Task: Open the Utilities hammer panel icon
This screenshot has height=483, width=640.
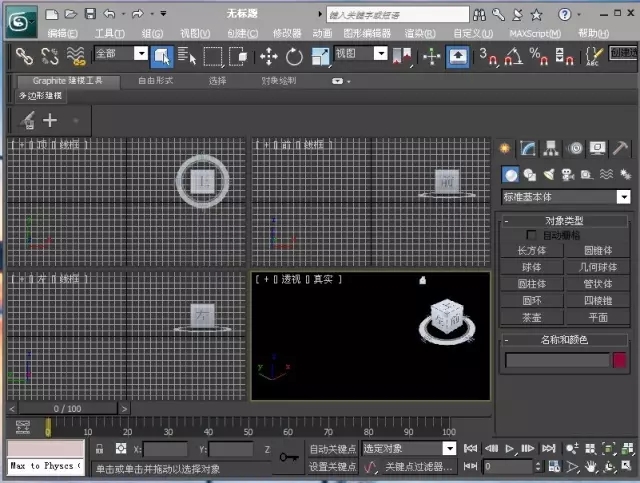Action: pyautogui.click(x=621, y=148)
